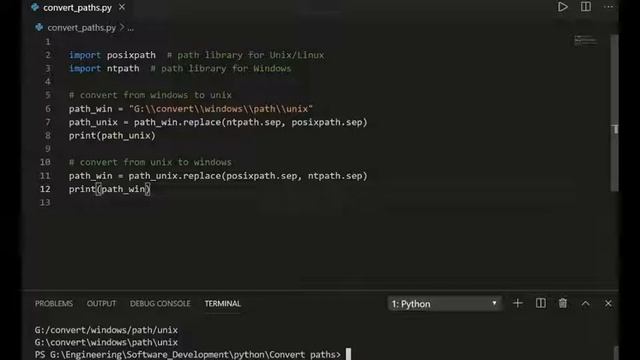Click the comment 'convert from windows to unix'
The height and width of the screenshot is (360, 640).
pyautogui.click(x=150, y=95)
